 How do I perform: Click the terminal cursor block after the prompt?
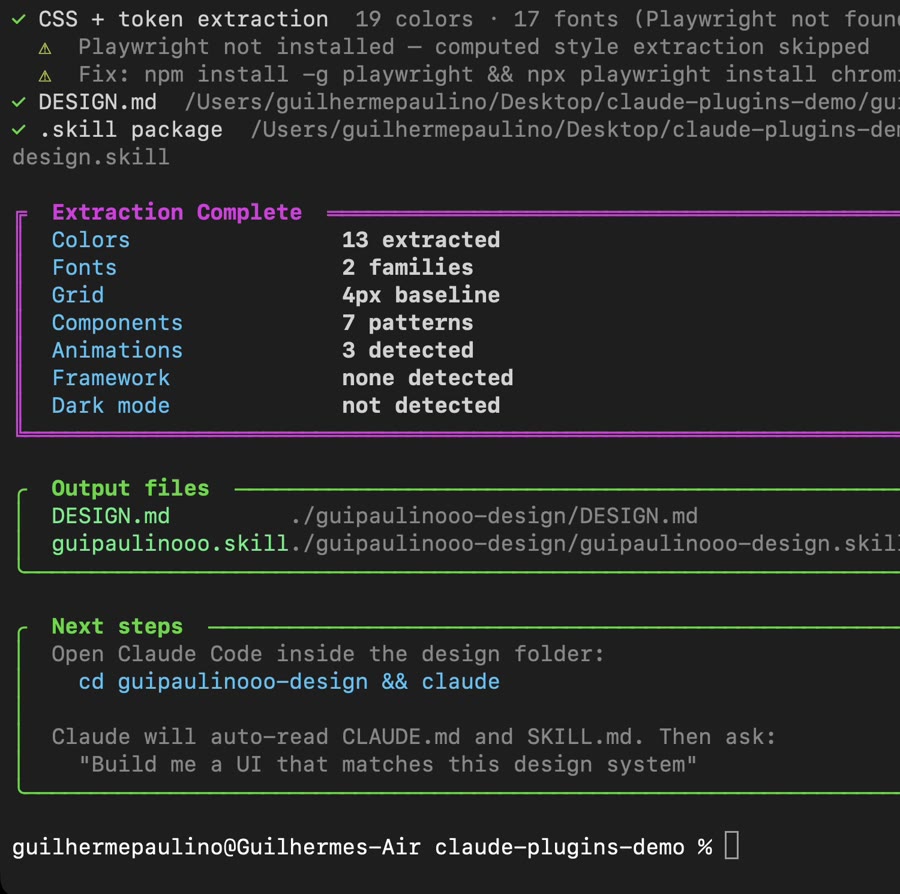pos(732,846)
